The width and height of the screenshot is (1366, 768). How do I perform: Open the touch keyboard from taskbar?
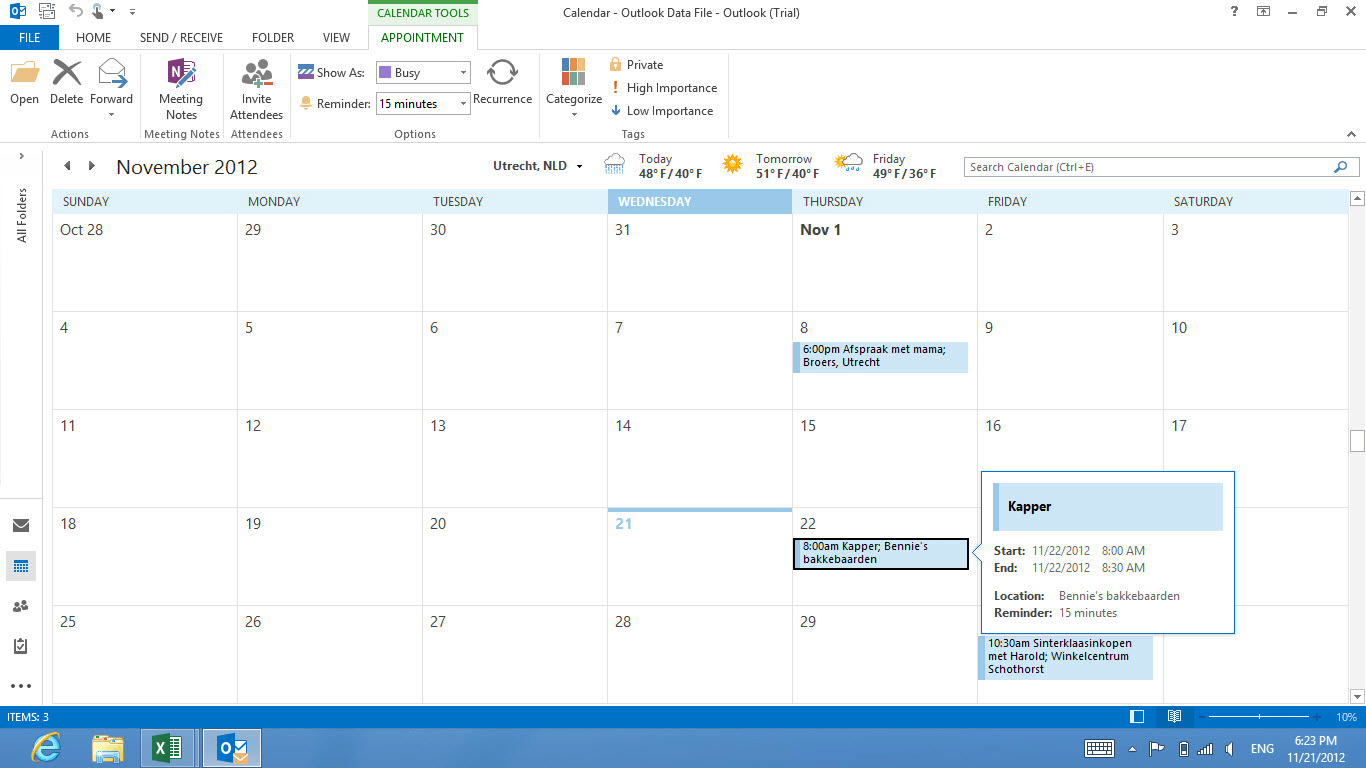[x=1100, y=748]
